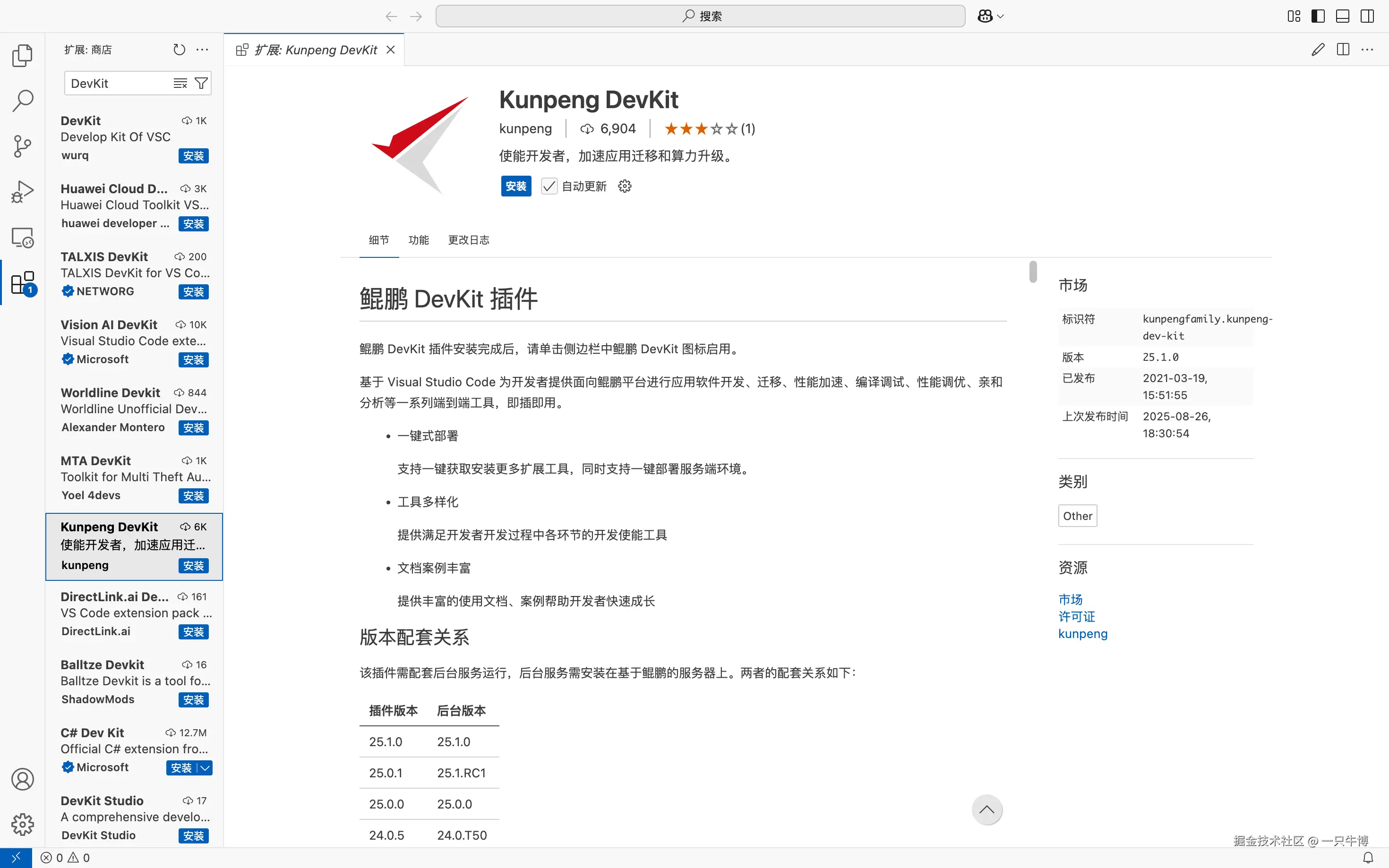Open Source Control view icon
The image size is (1389, 868).
(x=22, y=146)
